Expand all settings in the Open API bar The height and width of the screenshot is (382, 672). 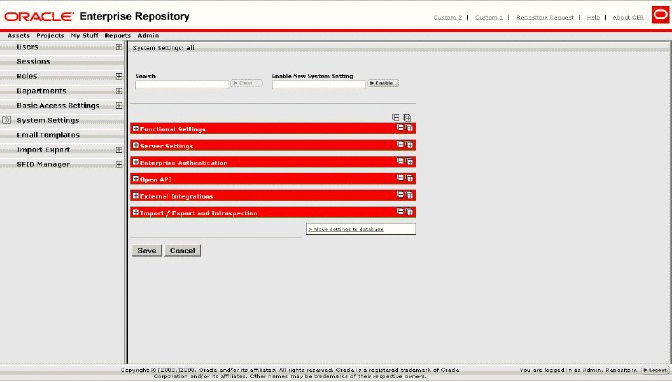[x=409, y=178]
